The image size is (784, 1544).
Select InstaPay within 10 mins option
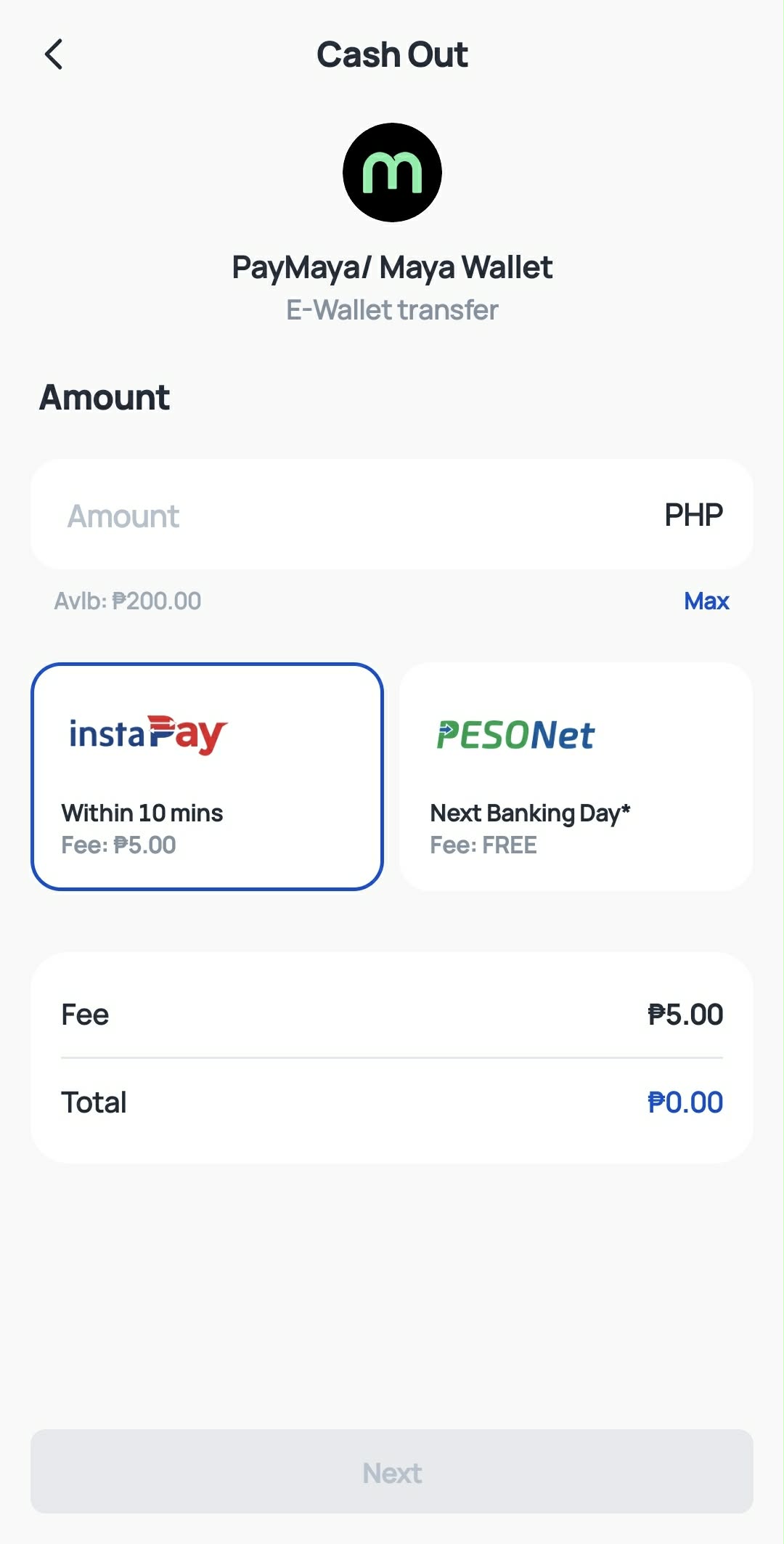tap(207, 776)
